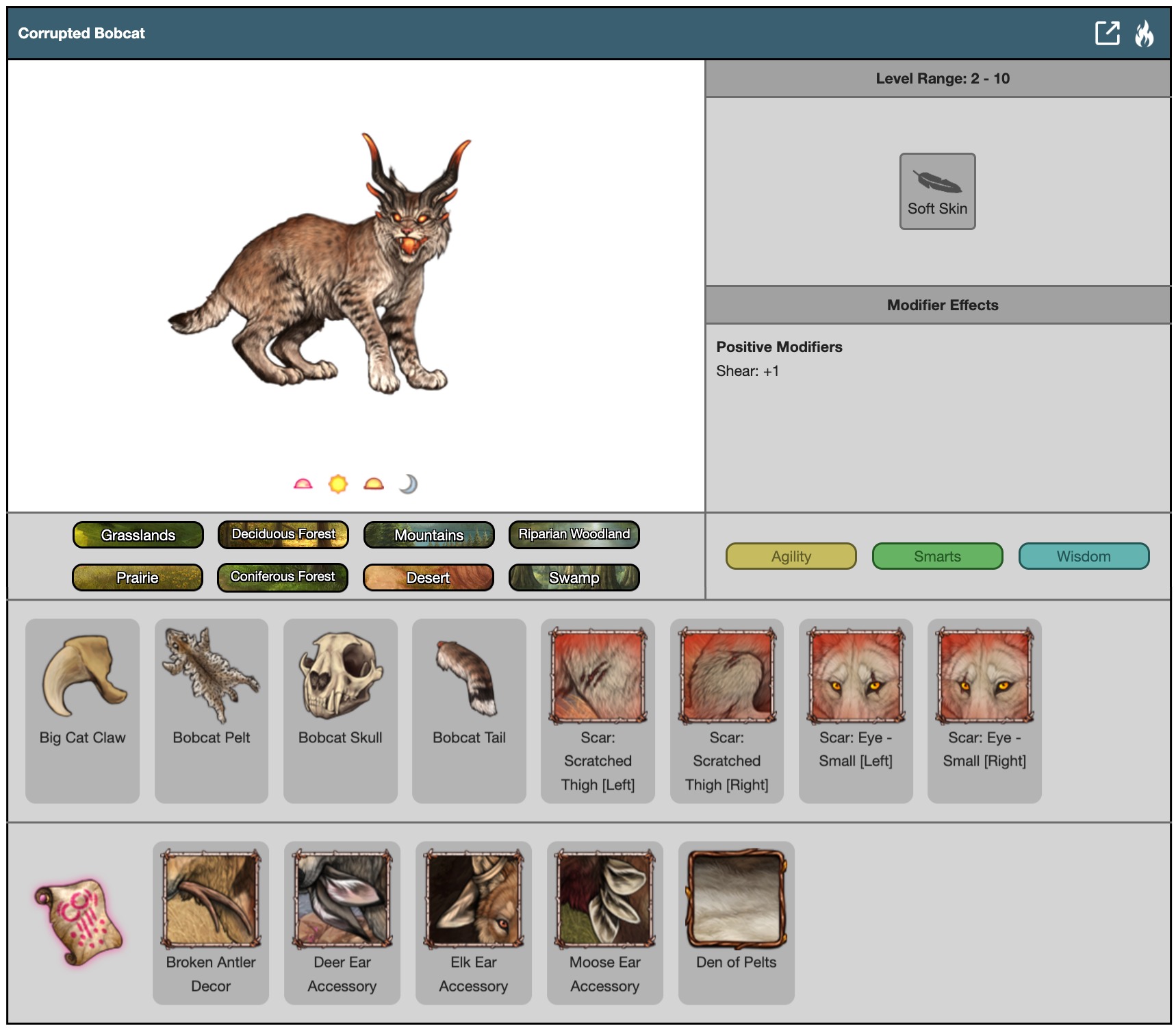
Task: Click the yellow Agility stat badge
Action: click(x=791, y=556)
